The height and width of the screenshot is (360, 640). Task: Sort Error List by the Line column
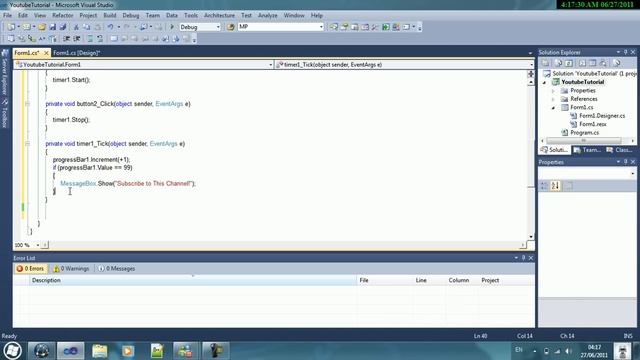[x=429, y=280]
